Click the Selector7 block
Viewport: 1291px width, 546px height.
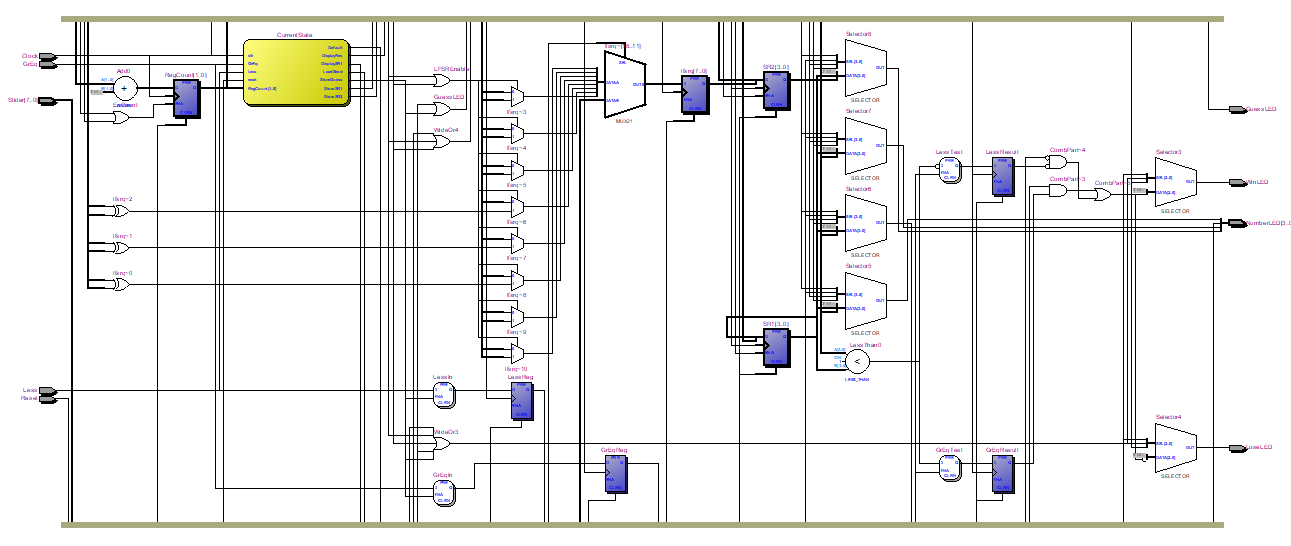pos(865,145)
